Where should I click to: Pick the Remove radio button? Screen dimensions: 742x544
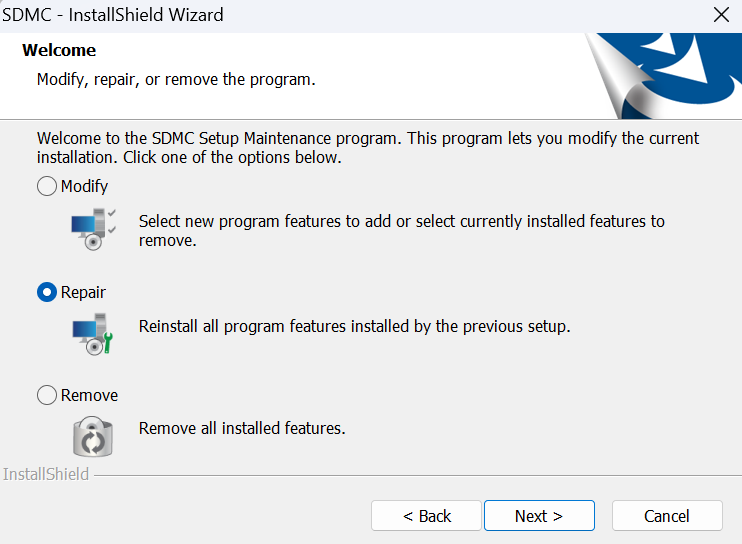[x=47, y=395]
